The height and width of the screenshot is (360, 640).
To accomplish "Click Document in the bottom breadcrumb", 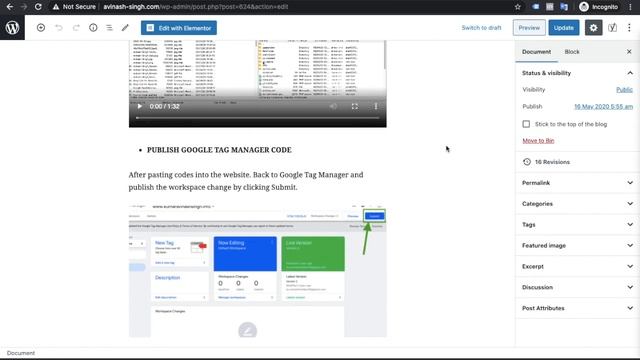I will (21, 353).
